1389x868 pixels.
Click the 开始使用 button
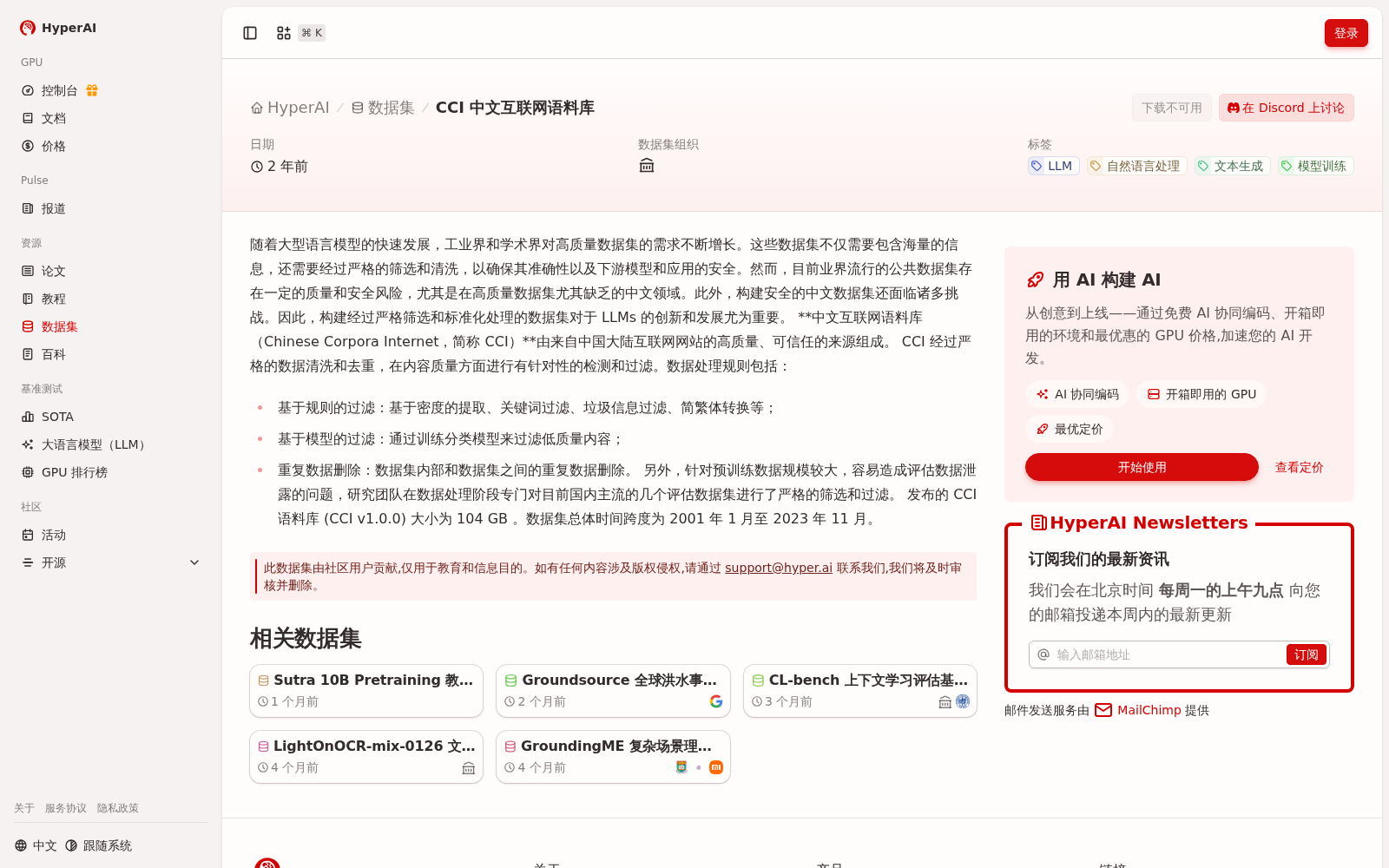point(1142,467)
